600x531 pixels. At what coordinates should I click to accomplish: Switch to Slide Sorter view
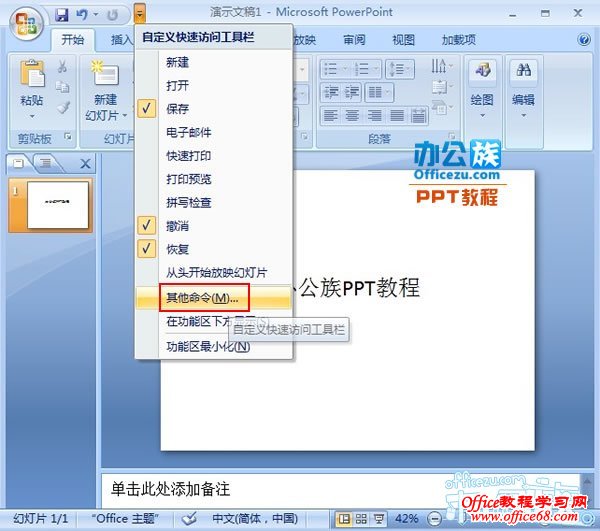pos(361,519)
